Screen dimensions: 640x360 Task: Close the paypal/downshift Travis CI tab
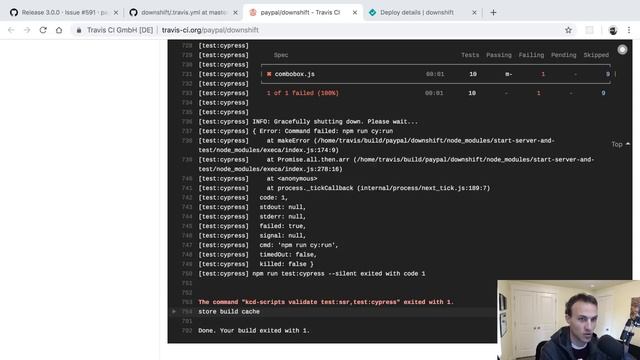coord(355,13)
